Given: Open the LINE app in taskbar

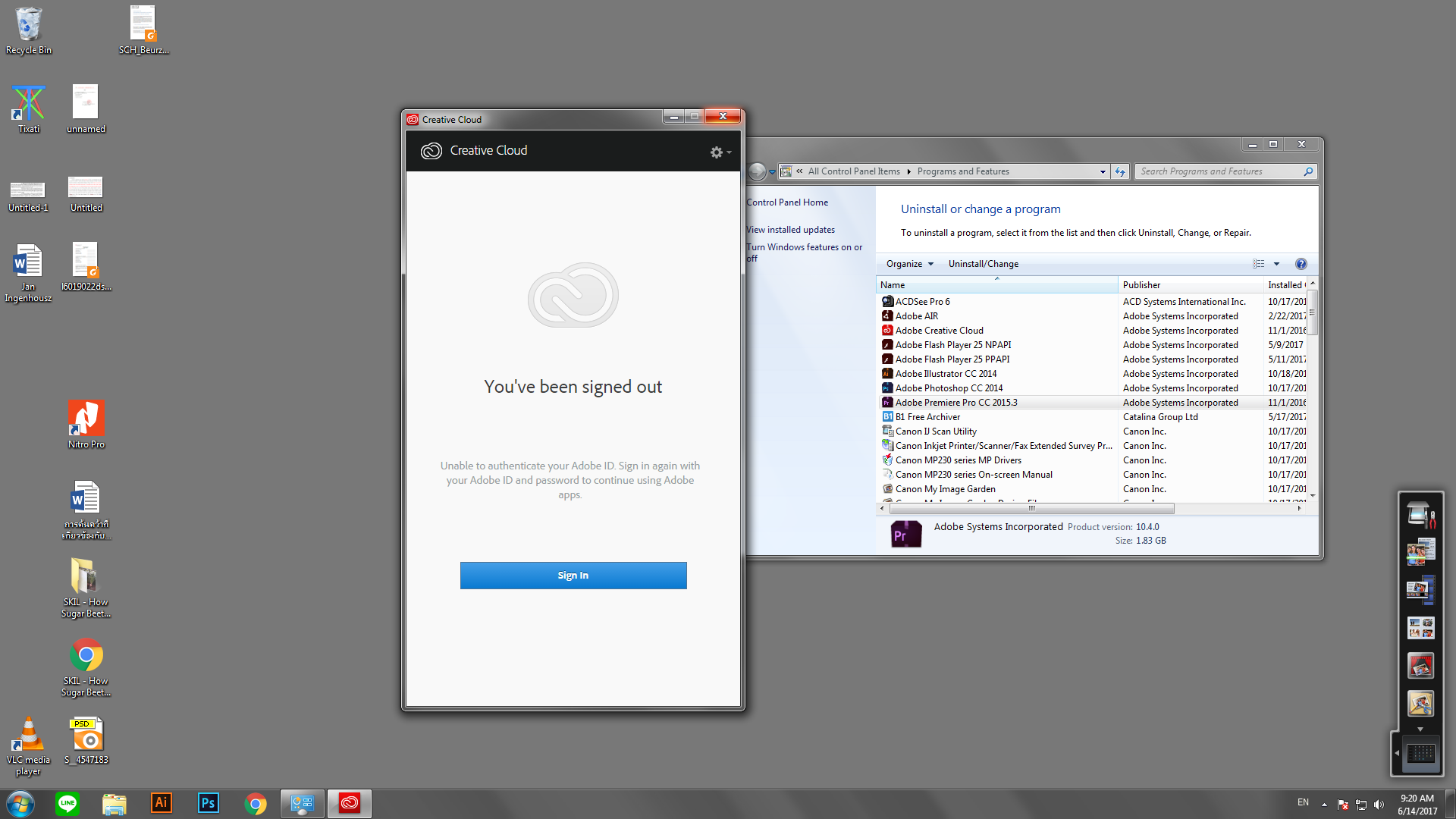Looking at the screenshot, I should point(67,803).
